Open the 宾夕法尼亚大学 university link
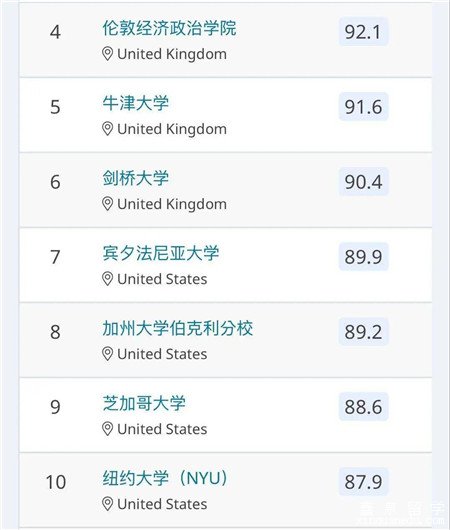Image resolution: width=450 pixels, height=530 pixels. 161,253
